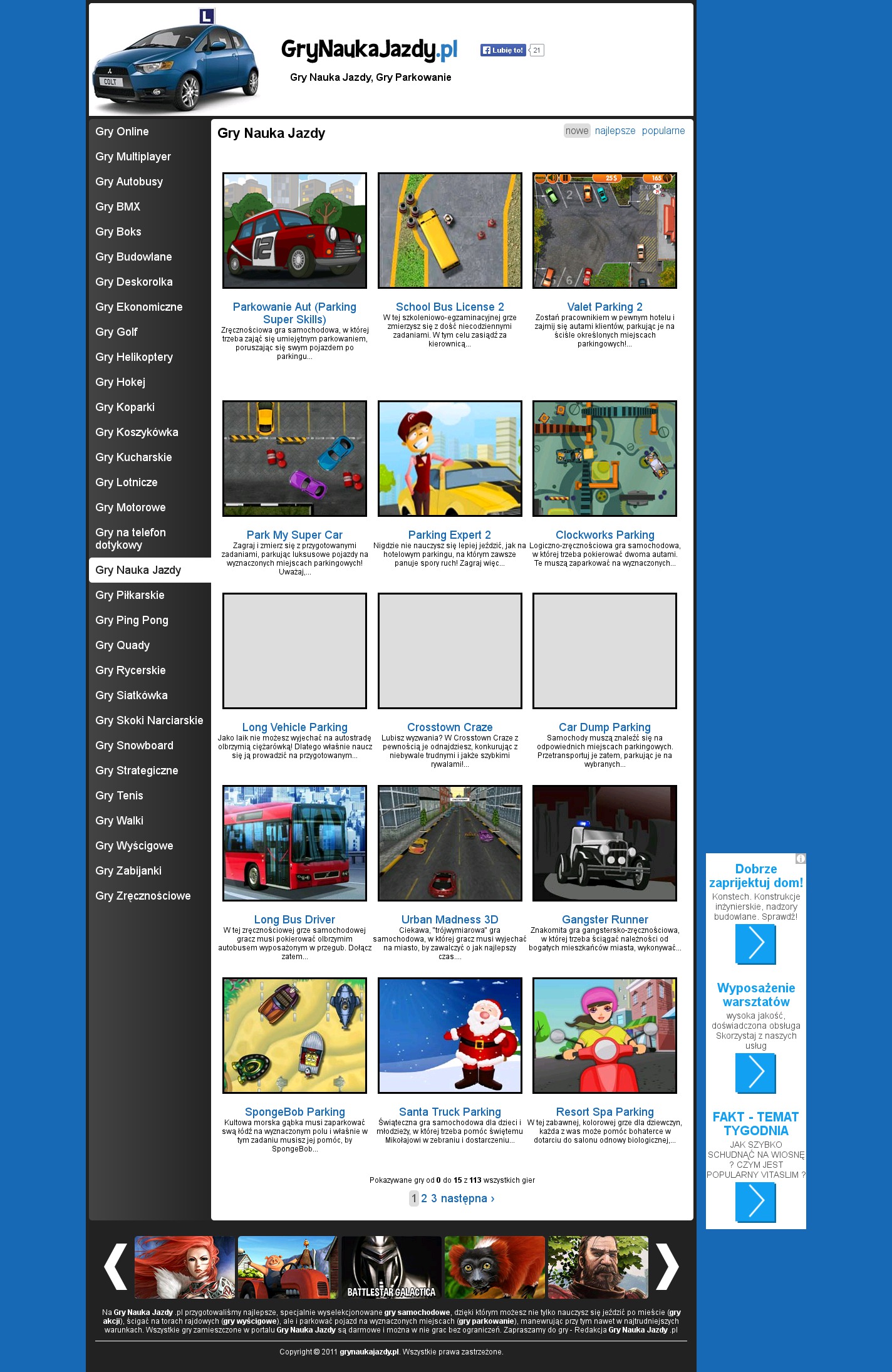
Task: Switch sorting to 'popularne' tab
Action: pos(663,131)
